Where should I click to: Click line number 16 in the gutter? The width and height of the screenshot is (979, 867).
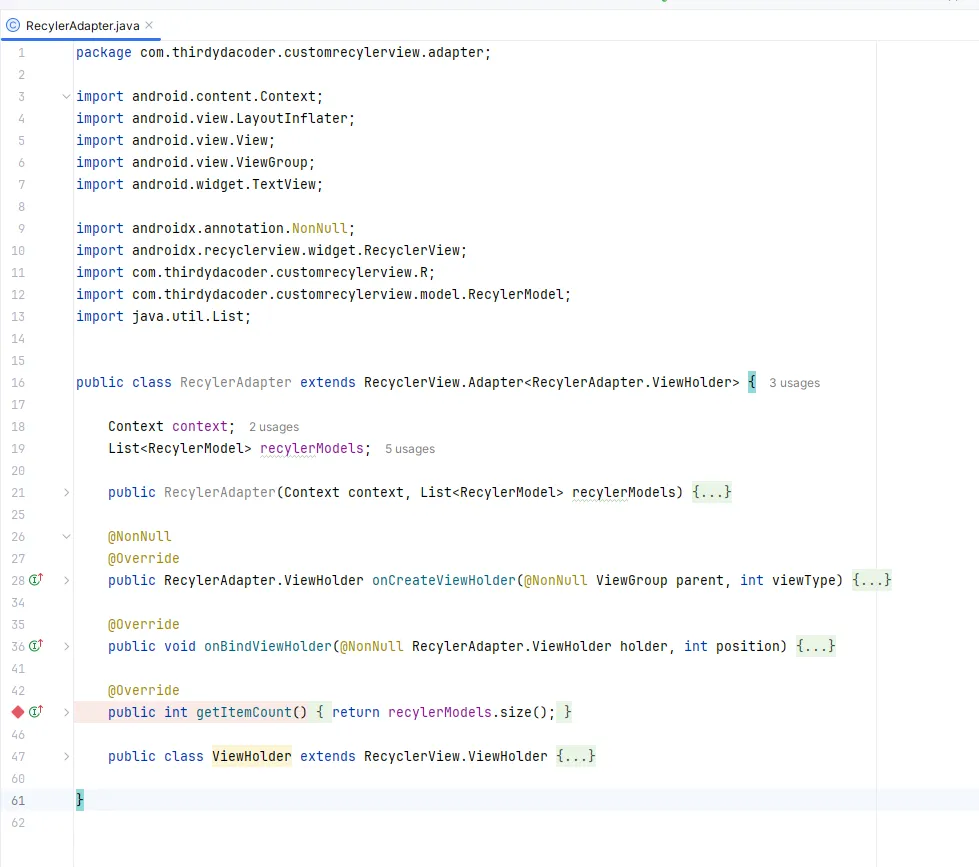click(18, 383)
